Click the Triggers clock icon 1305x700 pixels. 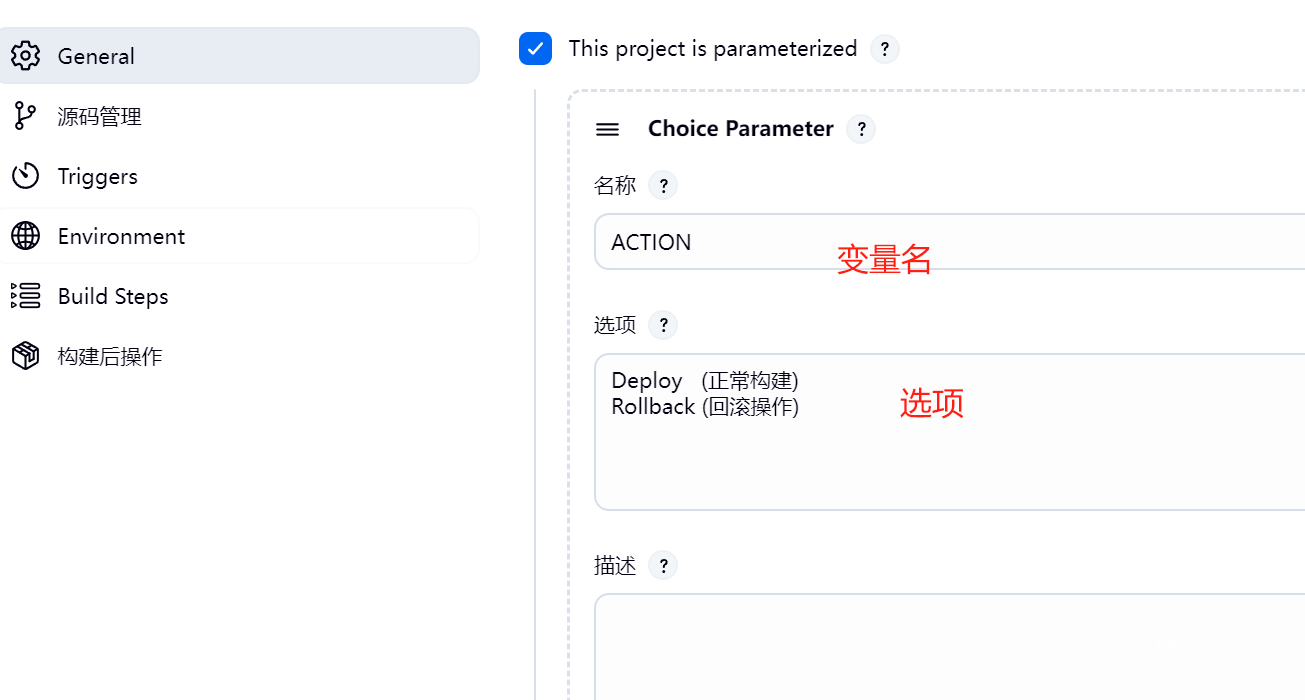click(x=25, y=176)
